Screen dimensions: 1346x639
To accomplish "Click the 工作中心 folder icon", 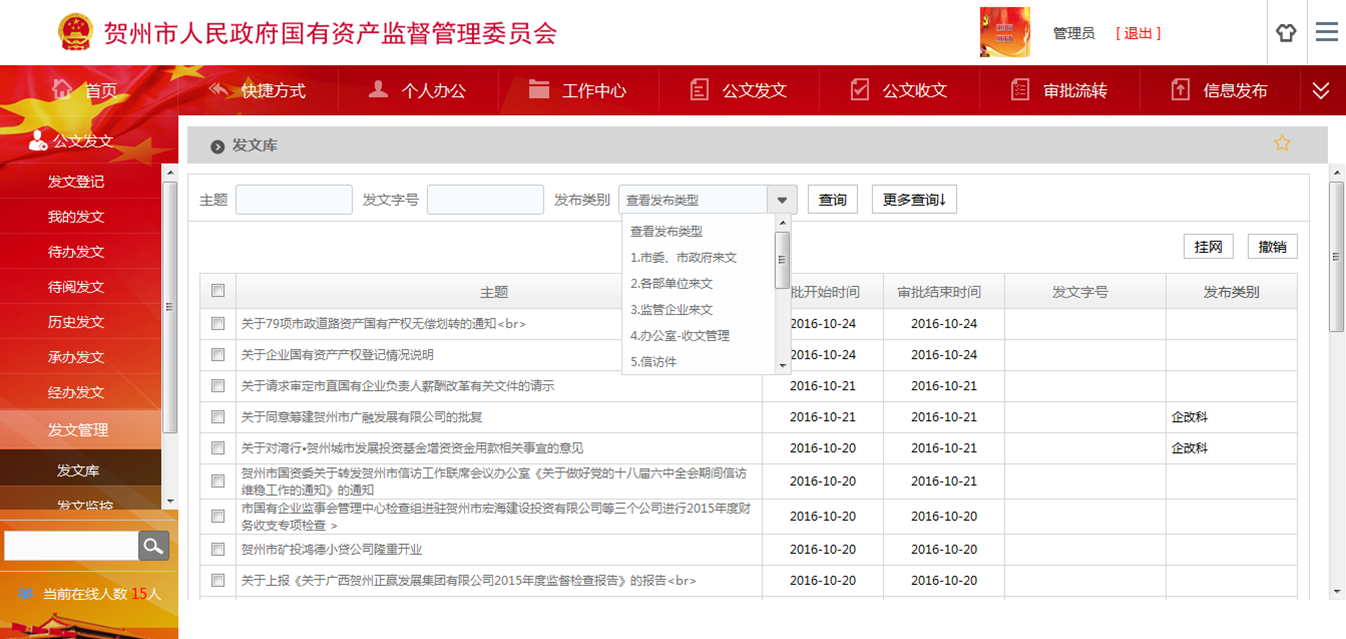I will tap(539, 89).
